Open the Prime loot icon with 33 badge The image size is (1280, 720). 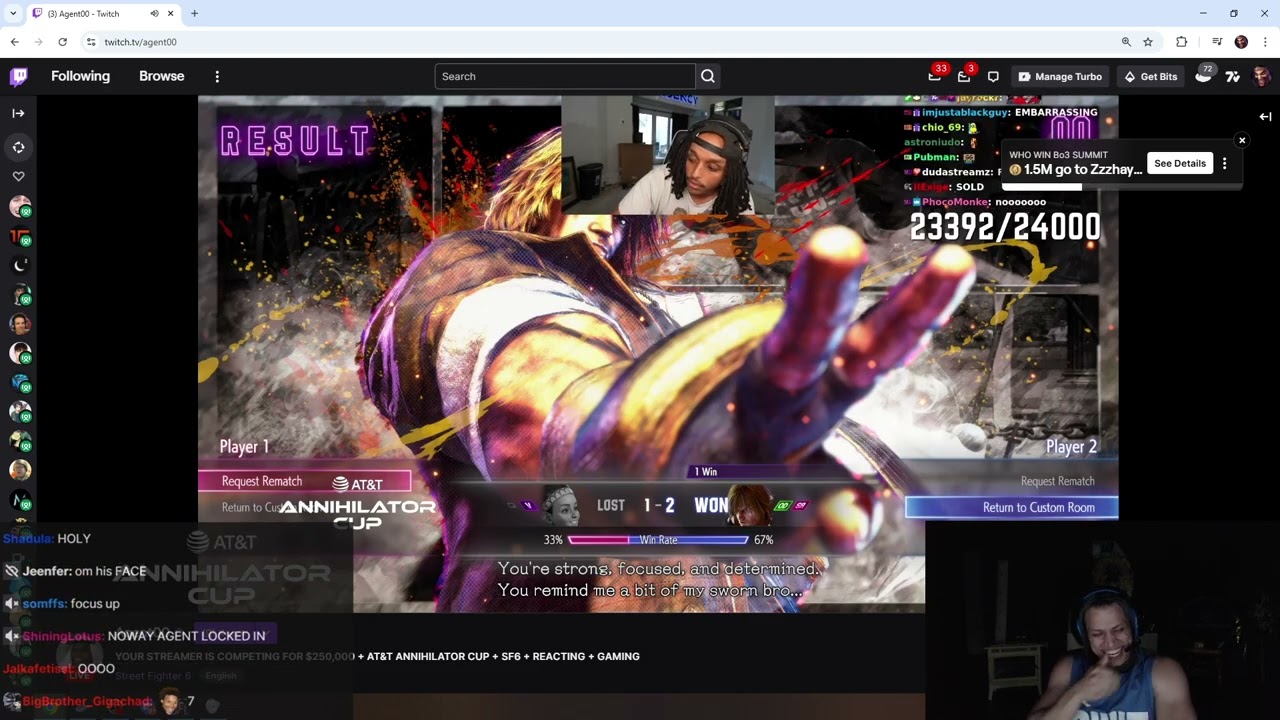click(935, 76)
